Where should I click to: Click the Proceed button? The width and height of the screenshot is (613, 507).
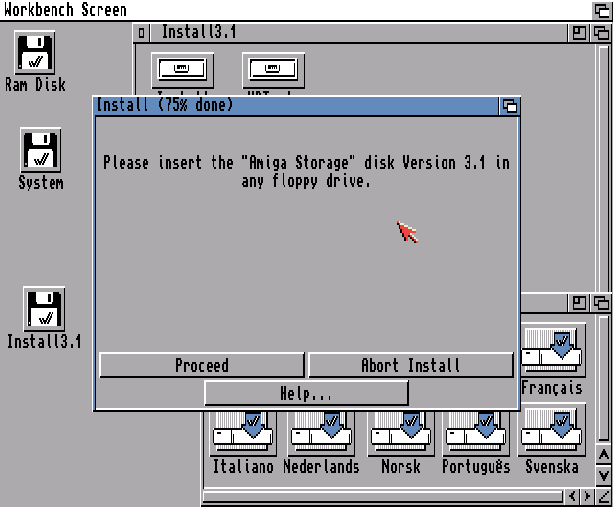(x=202, y=365)
